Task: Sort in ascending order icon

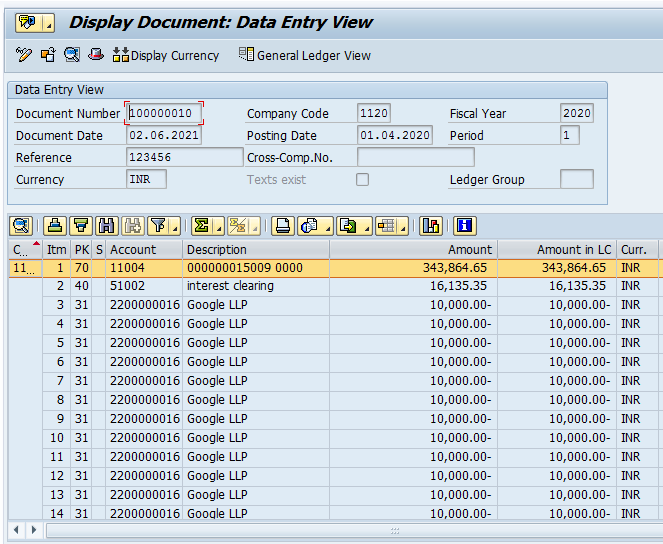Action: pos(55,226)
